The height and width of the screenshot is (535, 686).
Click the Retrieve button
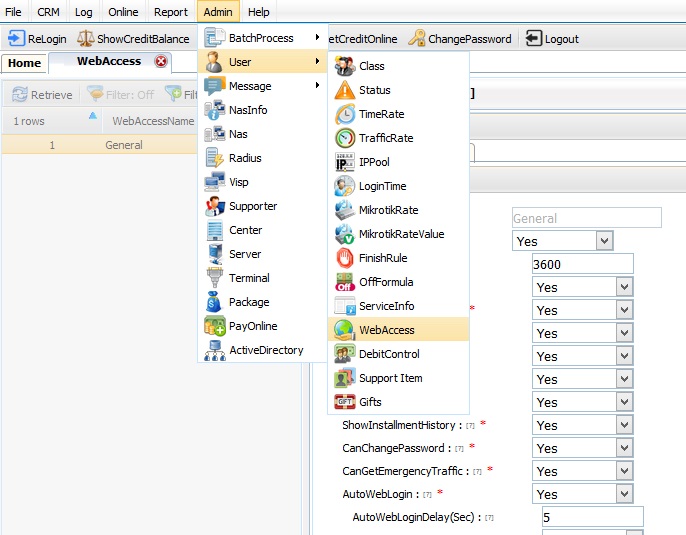click(x=42, y=94)
